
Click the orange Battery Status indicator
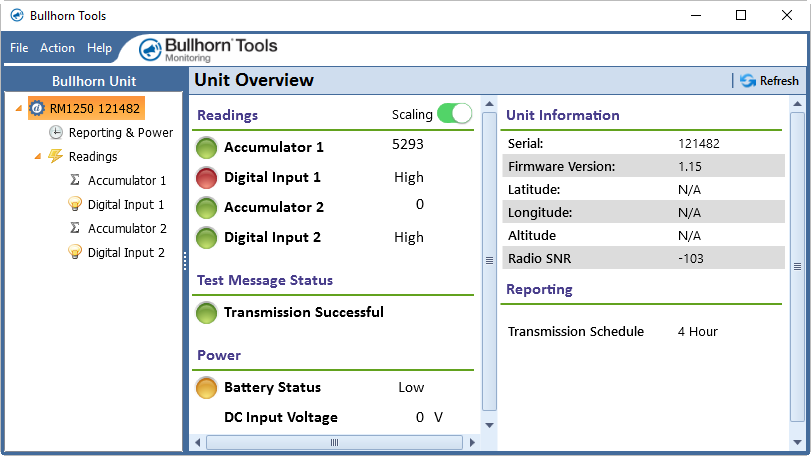pos(206,388)
